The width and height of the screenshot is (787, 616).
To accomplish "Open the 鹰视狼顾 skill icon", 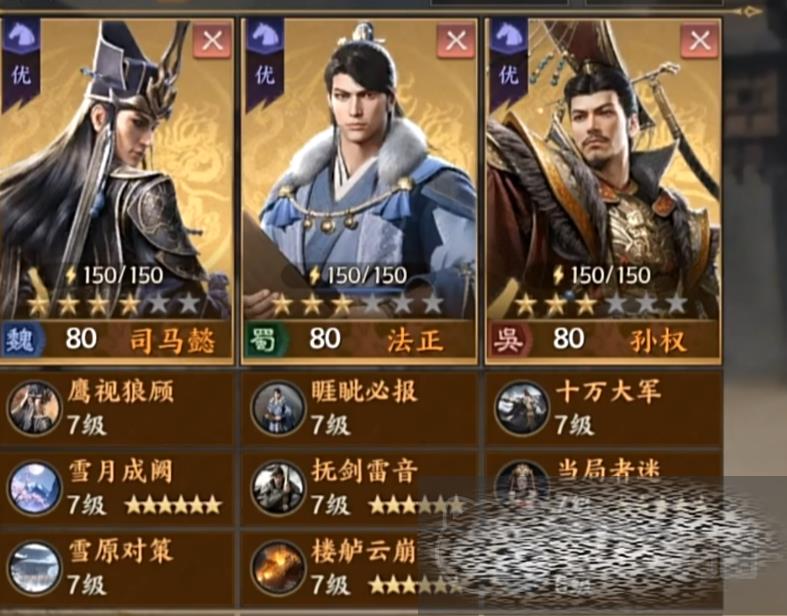I will click(35, 408).
